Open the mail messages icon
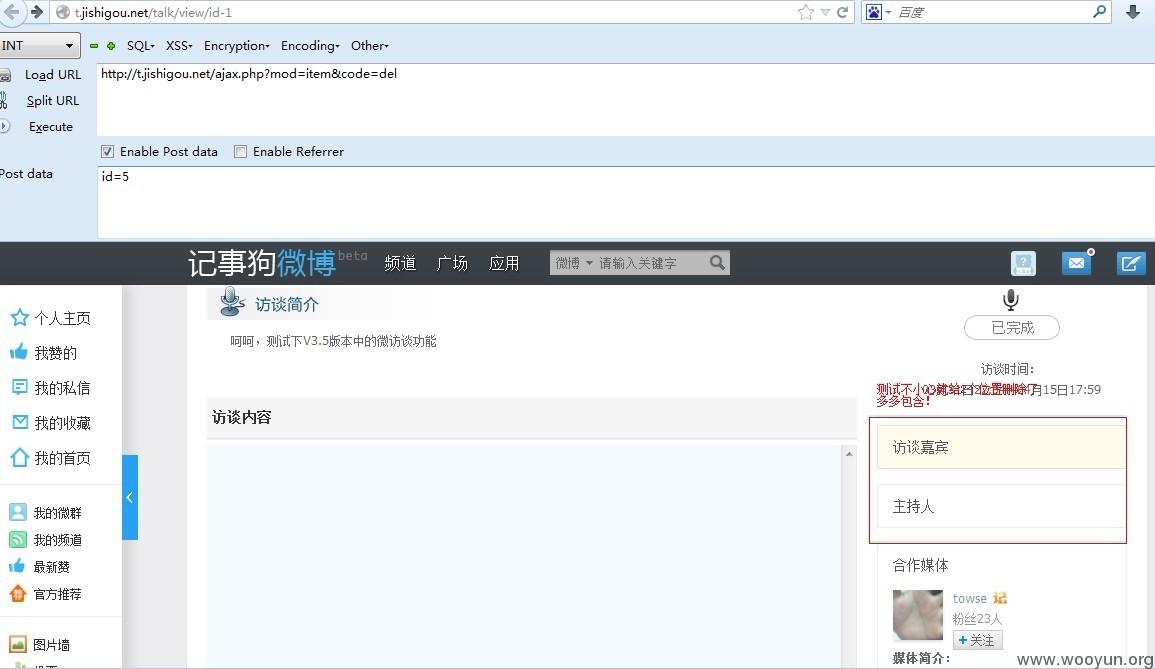This screenshot has width=1155, height=669. tap(1076, 262)
